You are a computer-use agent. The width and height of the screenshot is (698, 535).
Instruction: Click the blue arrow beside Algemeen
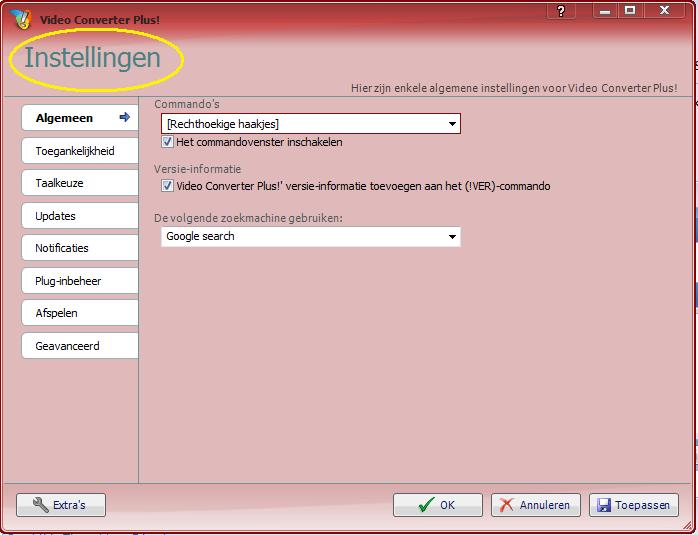(x=125, y=118)
